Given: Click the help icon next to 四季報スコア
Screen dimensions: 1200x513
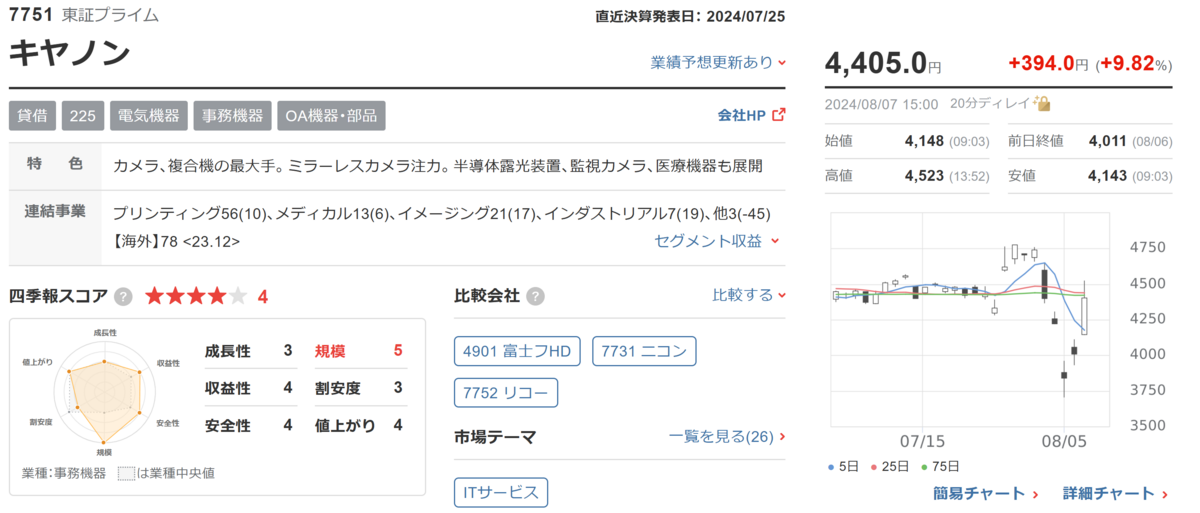Looking at the screenshot, I should click(123, 296).
